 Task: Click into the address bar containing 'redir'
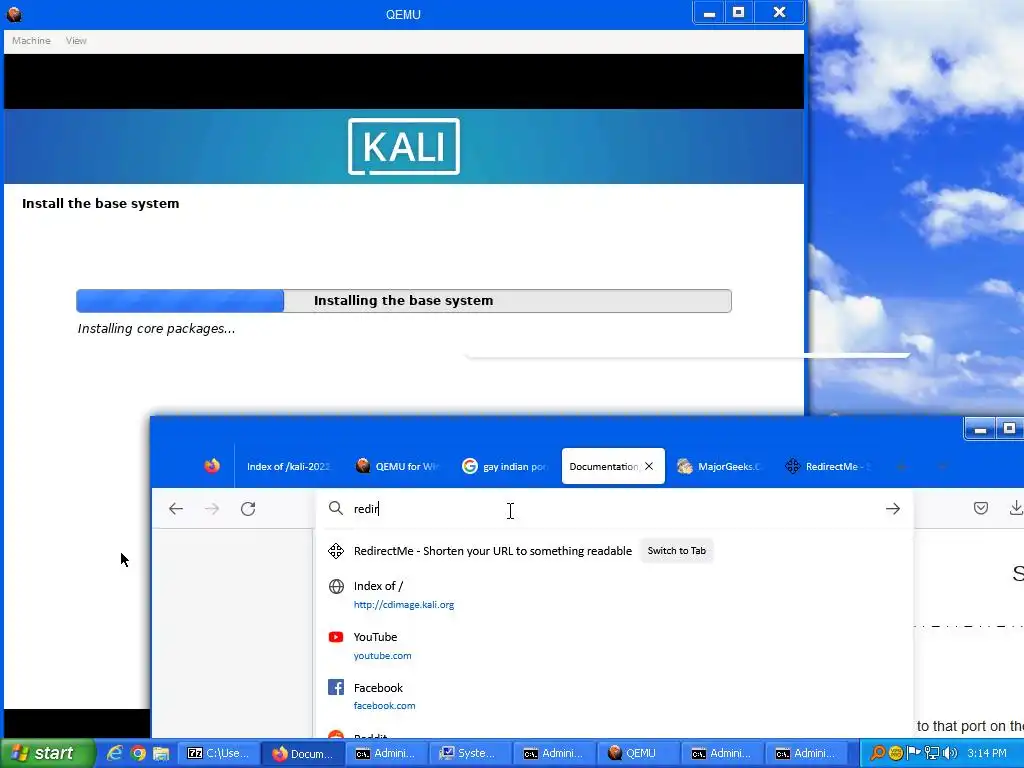point(614,509)
